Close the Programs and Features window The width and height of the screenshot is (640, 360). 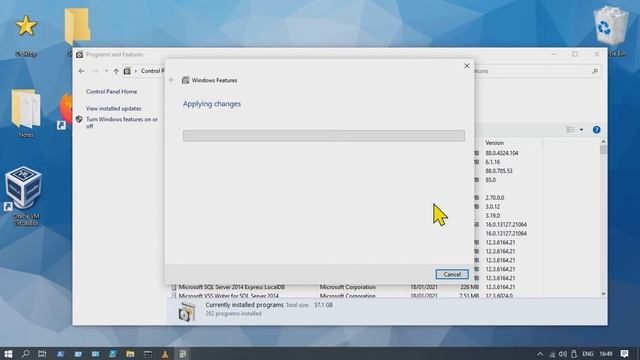(x=596, y=54)
